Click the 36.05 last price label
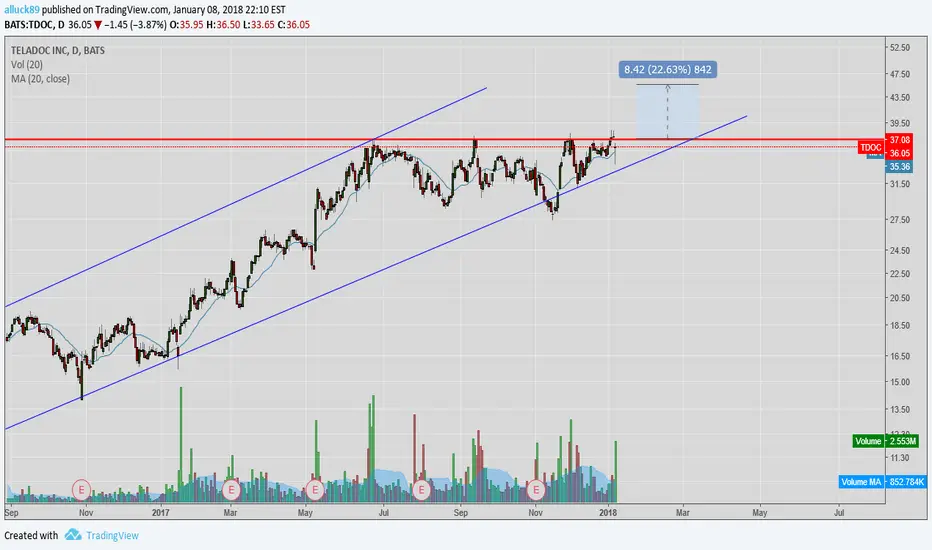 coord(899,153)
